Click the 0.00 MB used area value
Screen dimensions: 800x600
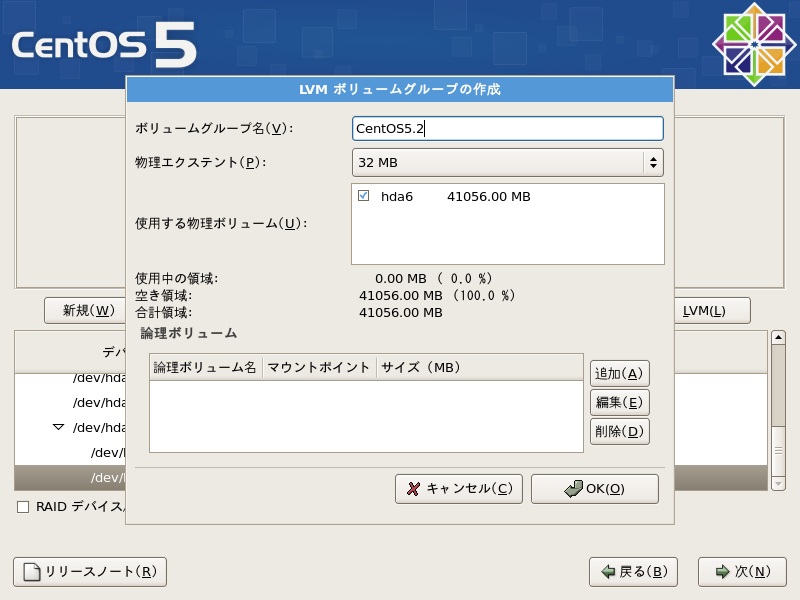click(401, 279)
